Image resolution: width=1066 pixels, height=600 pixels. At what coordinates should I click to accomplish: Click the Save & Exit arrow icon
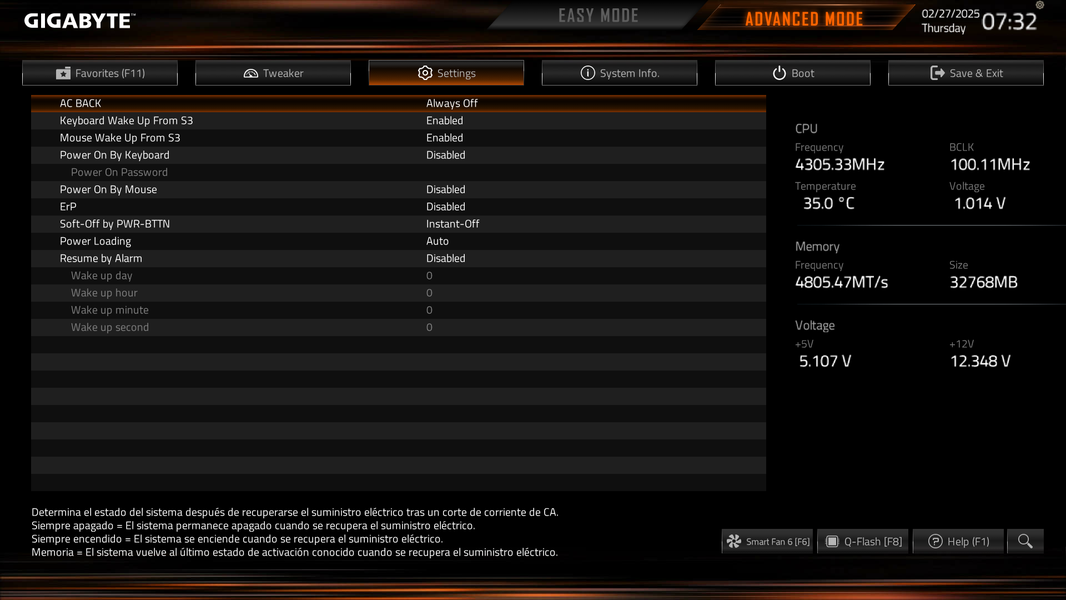tap(937, 73)
